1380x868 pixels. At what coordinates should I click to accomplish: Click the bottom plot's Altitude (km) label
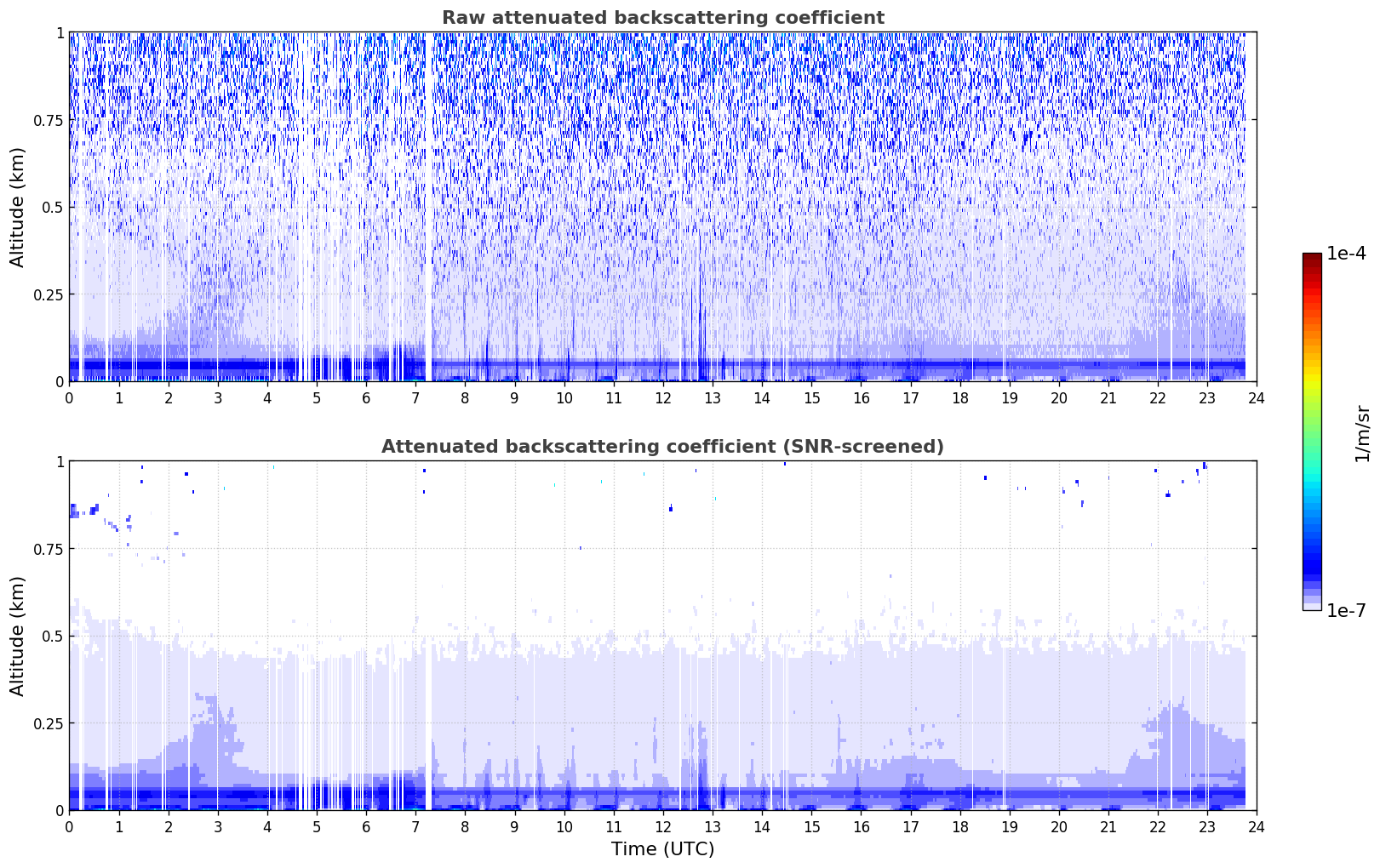[18, 636]
